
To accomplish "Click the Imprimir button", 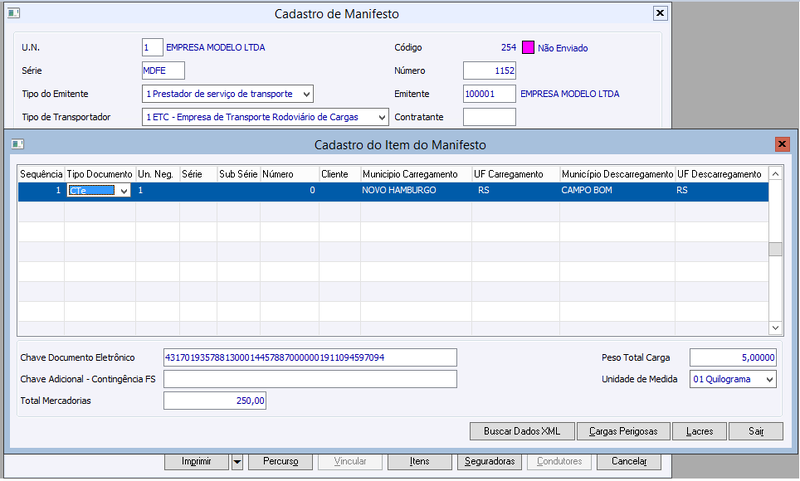I will click(x=196, y=462).
